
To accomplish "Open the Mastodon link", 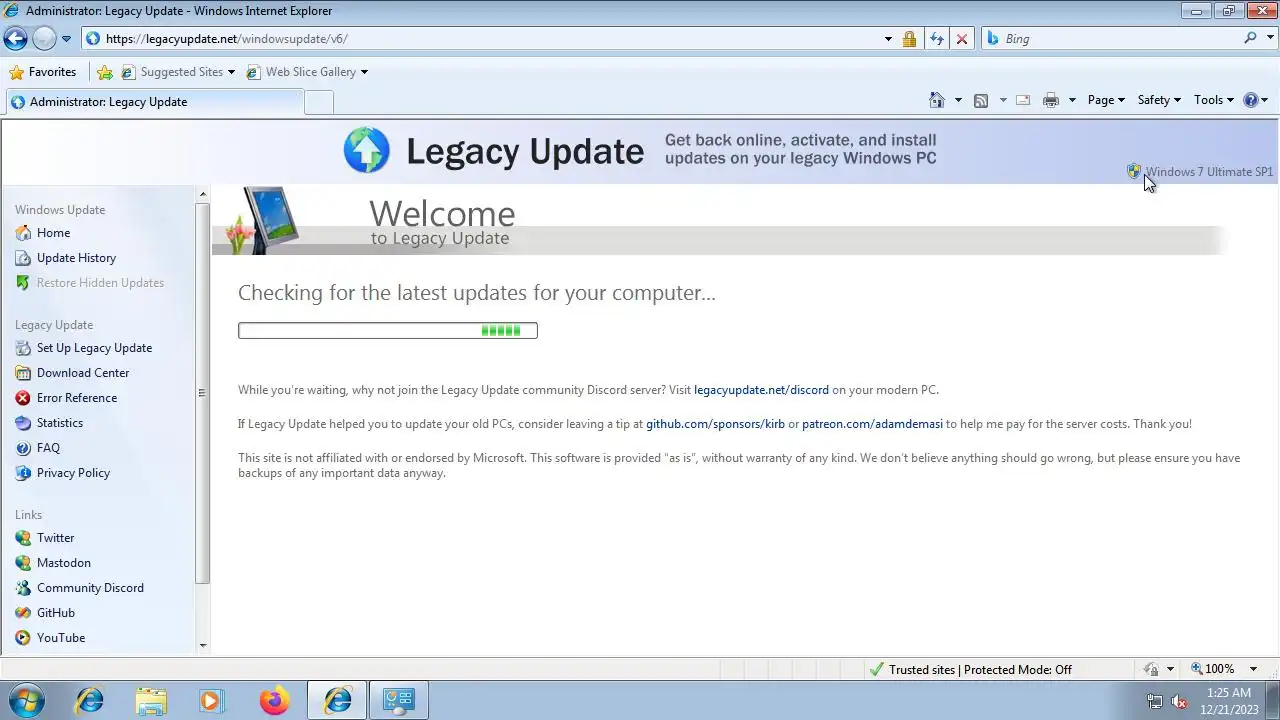I will coord(64,563).
